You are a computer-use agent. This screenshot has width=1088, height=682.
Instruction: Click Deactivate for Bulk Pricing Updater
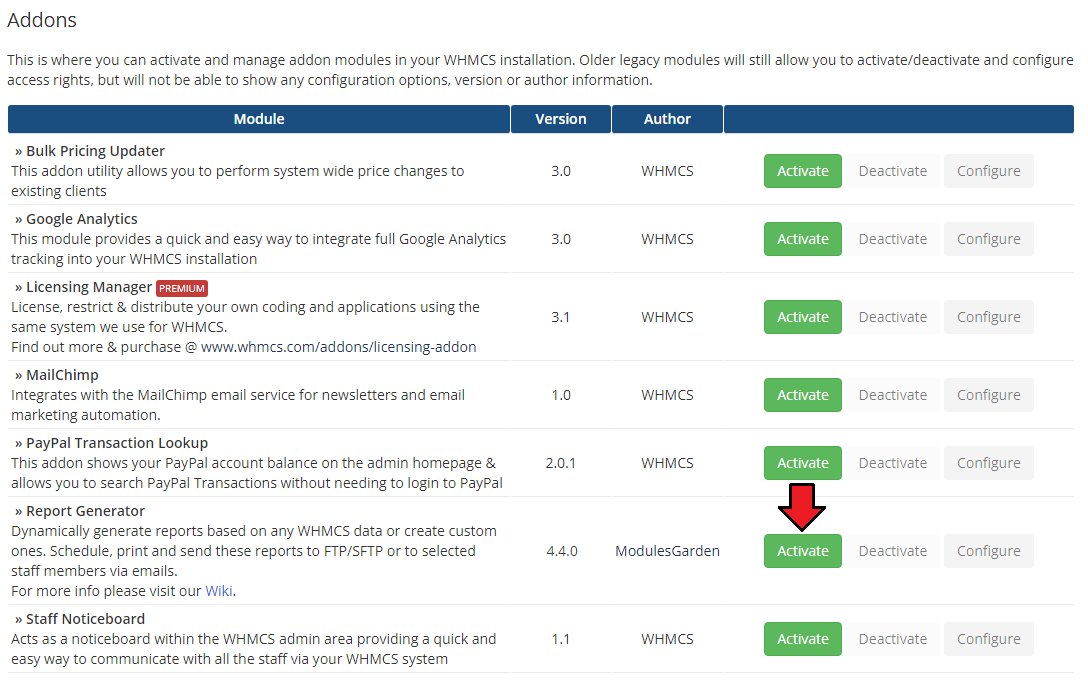pos(892,171)
